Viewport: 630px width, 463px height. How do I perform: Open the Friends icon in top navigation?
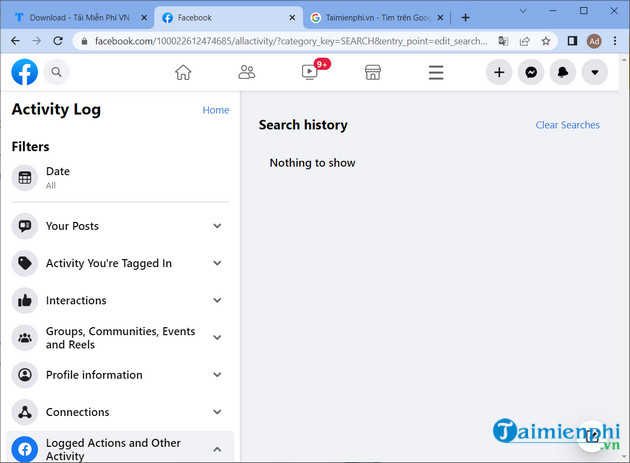pos(247,72)
